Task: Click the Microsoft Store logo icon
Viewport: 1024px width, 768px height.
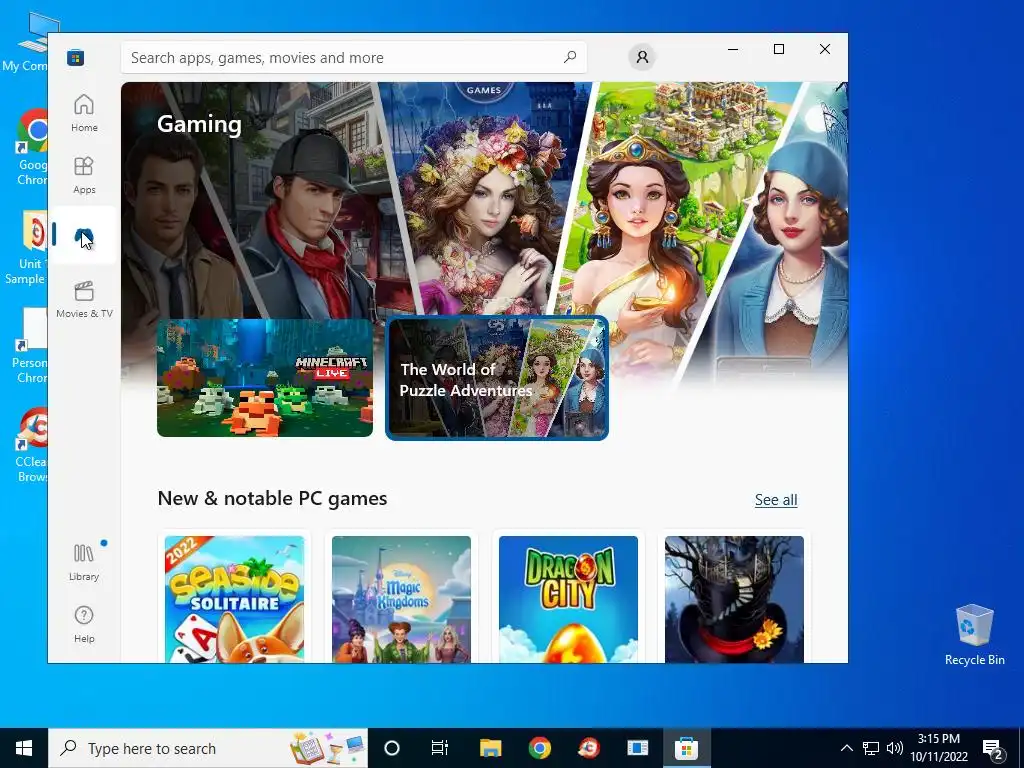Action: point(75,57)
